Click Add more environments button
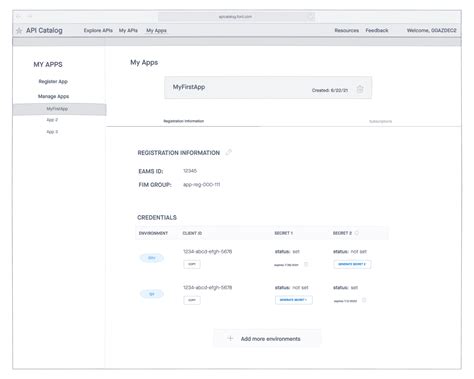 [x=267, y=339]
